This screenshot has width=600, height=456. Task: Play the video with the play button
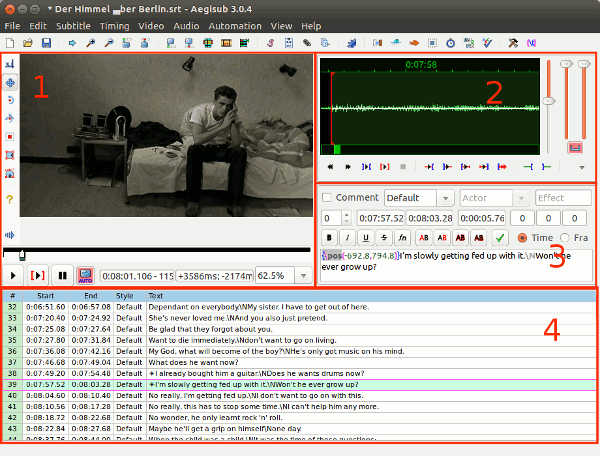click(14, 275)
